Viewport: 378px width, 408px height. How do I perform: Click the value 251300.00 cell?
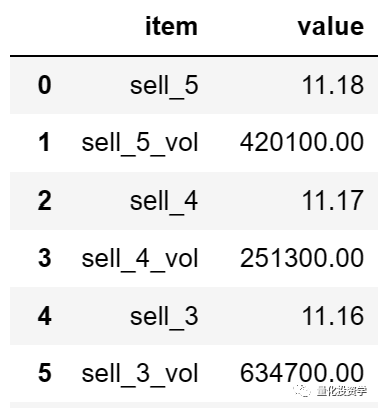click(x=302, y=258)
